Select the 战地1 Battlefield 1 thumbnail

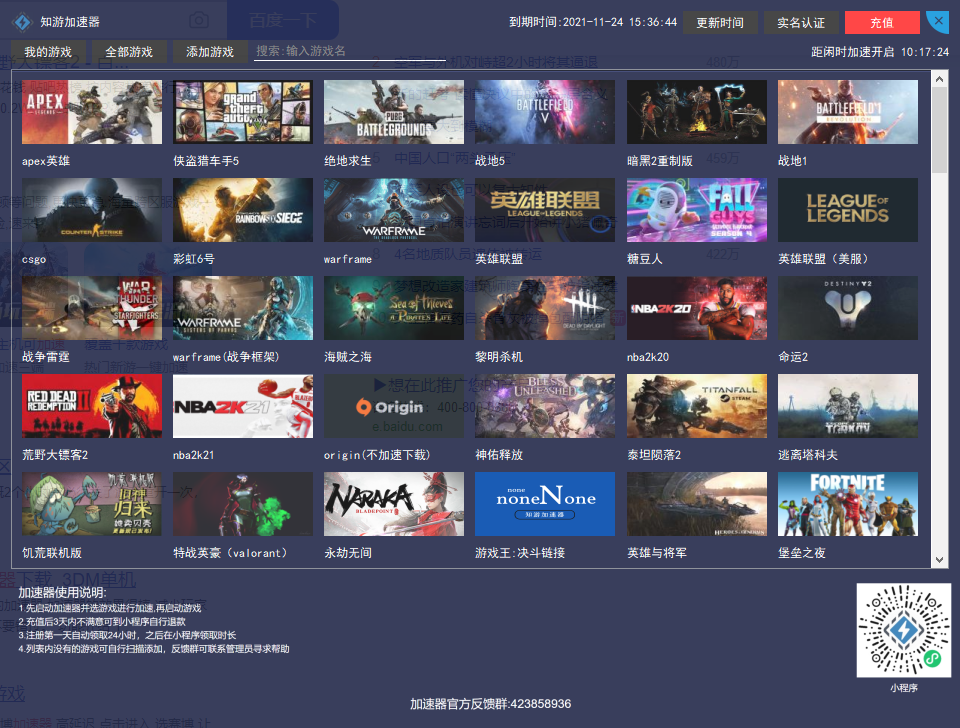click(848, 112)
